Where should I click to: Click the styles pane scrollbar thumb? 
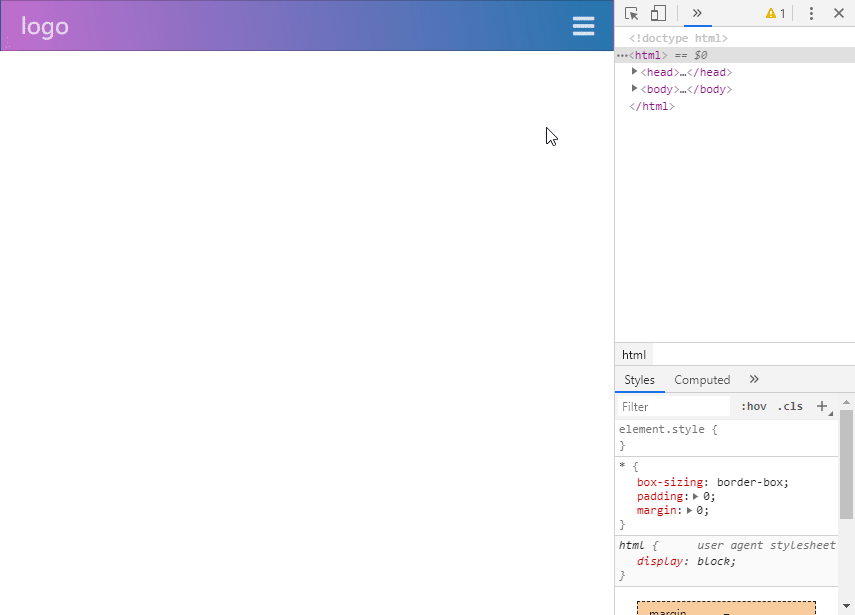point(846,464)
